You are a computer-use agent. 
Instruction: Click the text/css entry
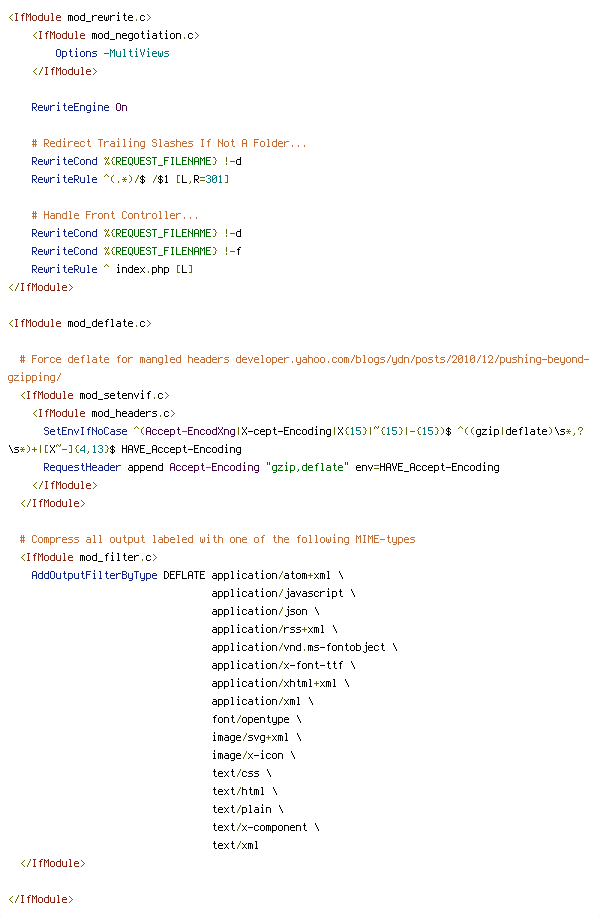point(235,773)
